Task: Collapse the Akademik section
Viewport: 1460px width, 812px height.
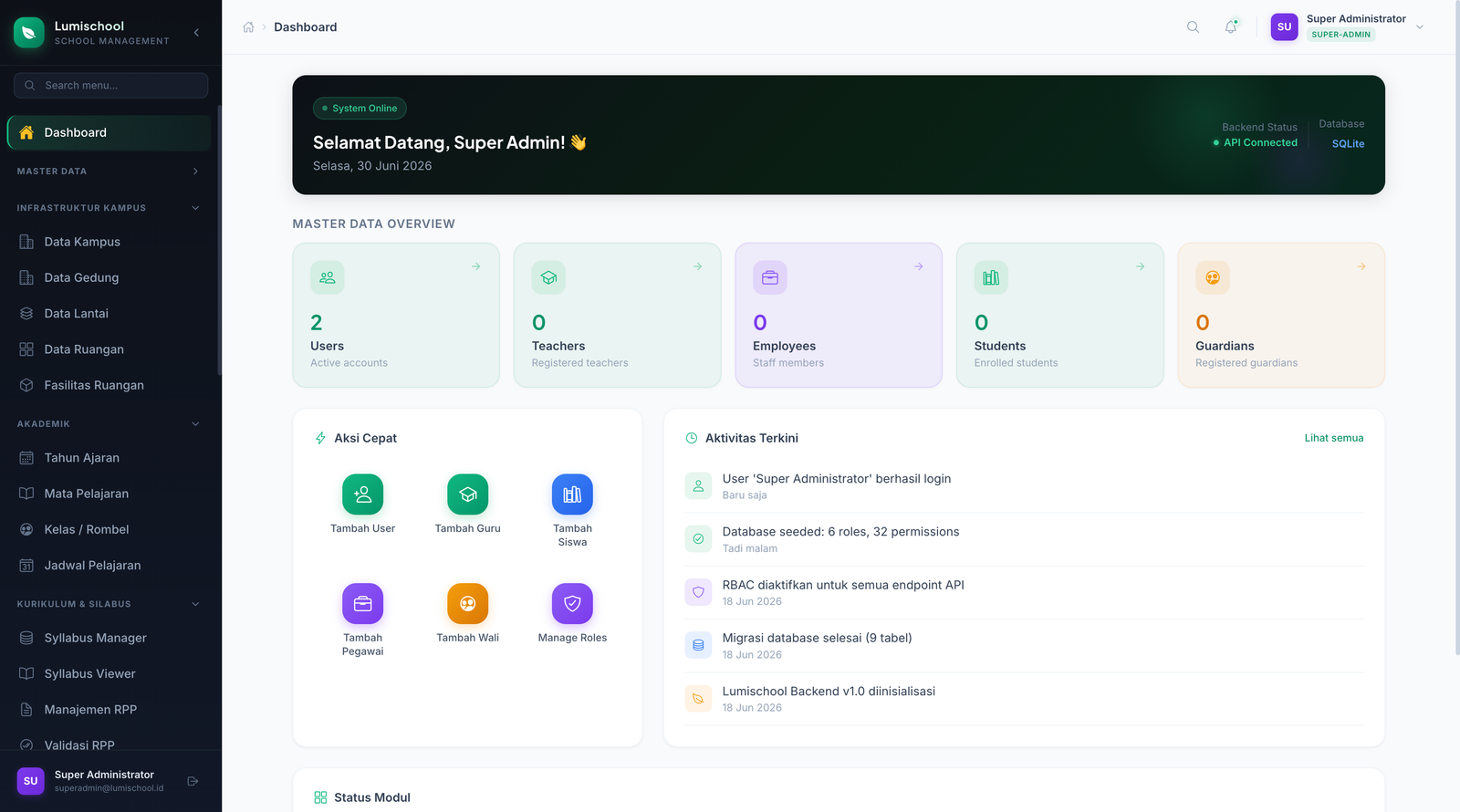Action: coord(109,424)
